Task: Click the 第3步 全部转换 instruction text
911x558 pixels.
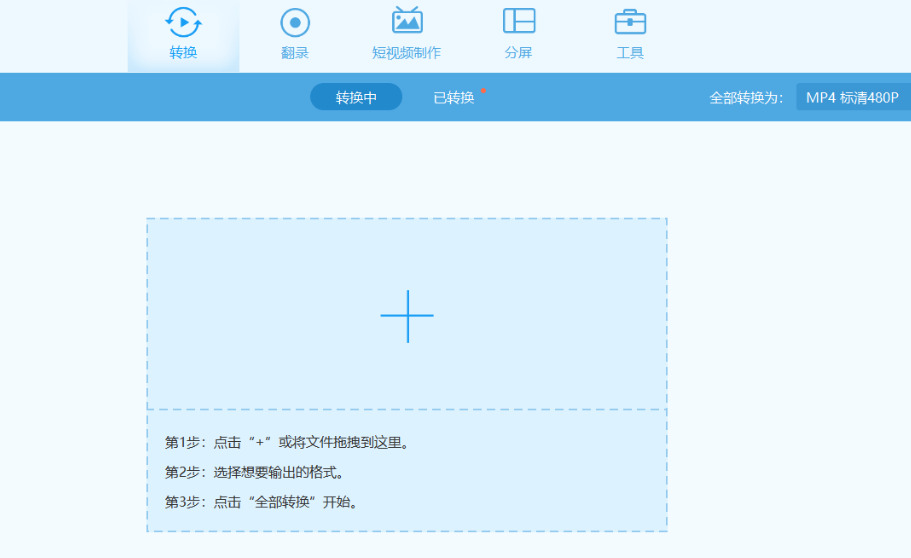Action: coord(262,502)
